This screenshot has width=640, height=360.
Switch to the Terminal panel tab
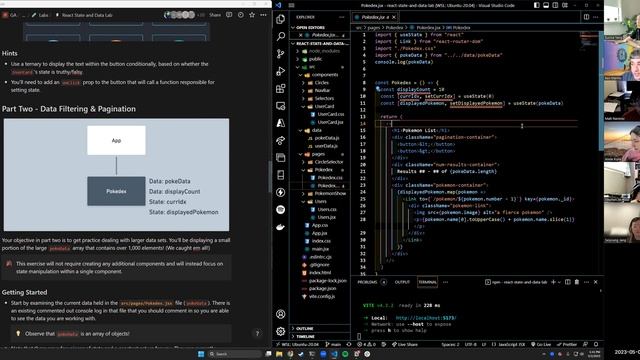427,282
